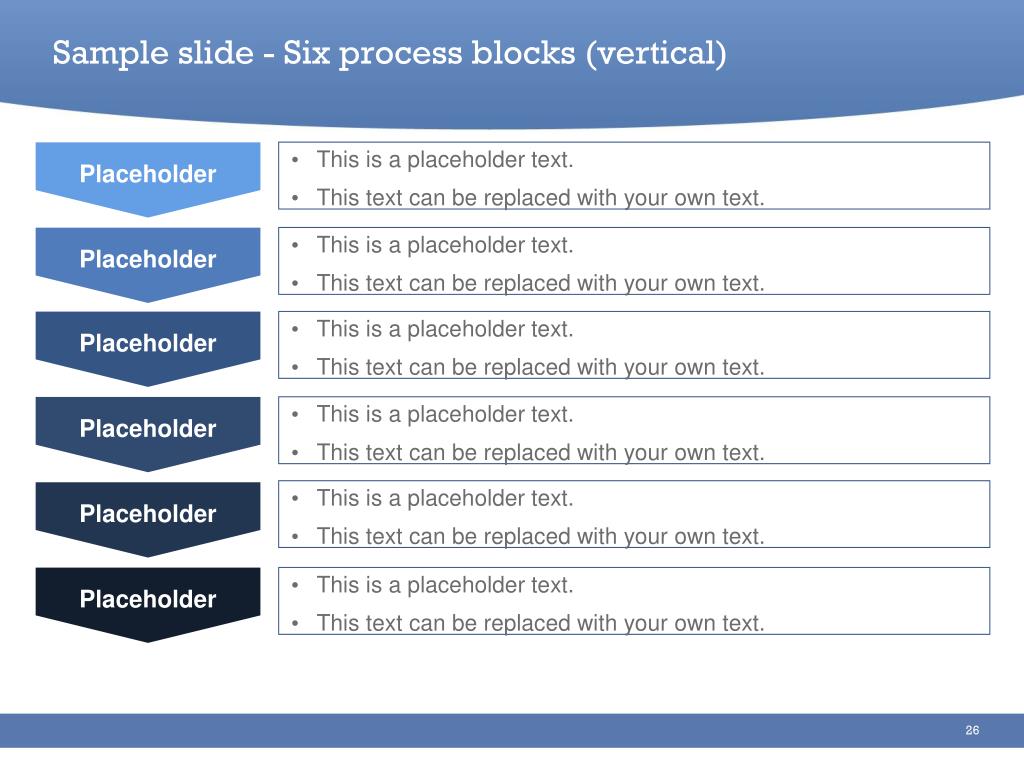Click the fifth text box's first bullet line

pyautogui.click(x=445, y=498)
